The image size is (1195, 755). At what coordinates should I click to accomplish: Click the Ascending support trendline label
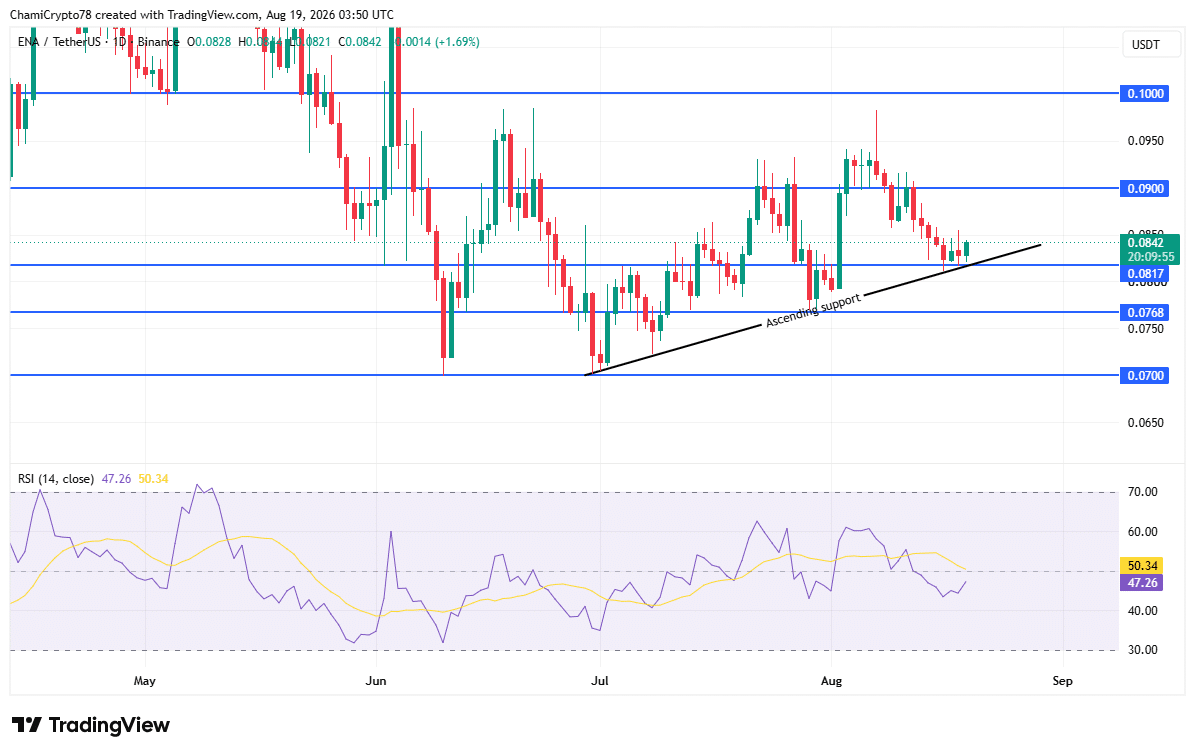(813, 311)
